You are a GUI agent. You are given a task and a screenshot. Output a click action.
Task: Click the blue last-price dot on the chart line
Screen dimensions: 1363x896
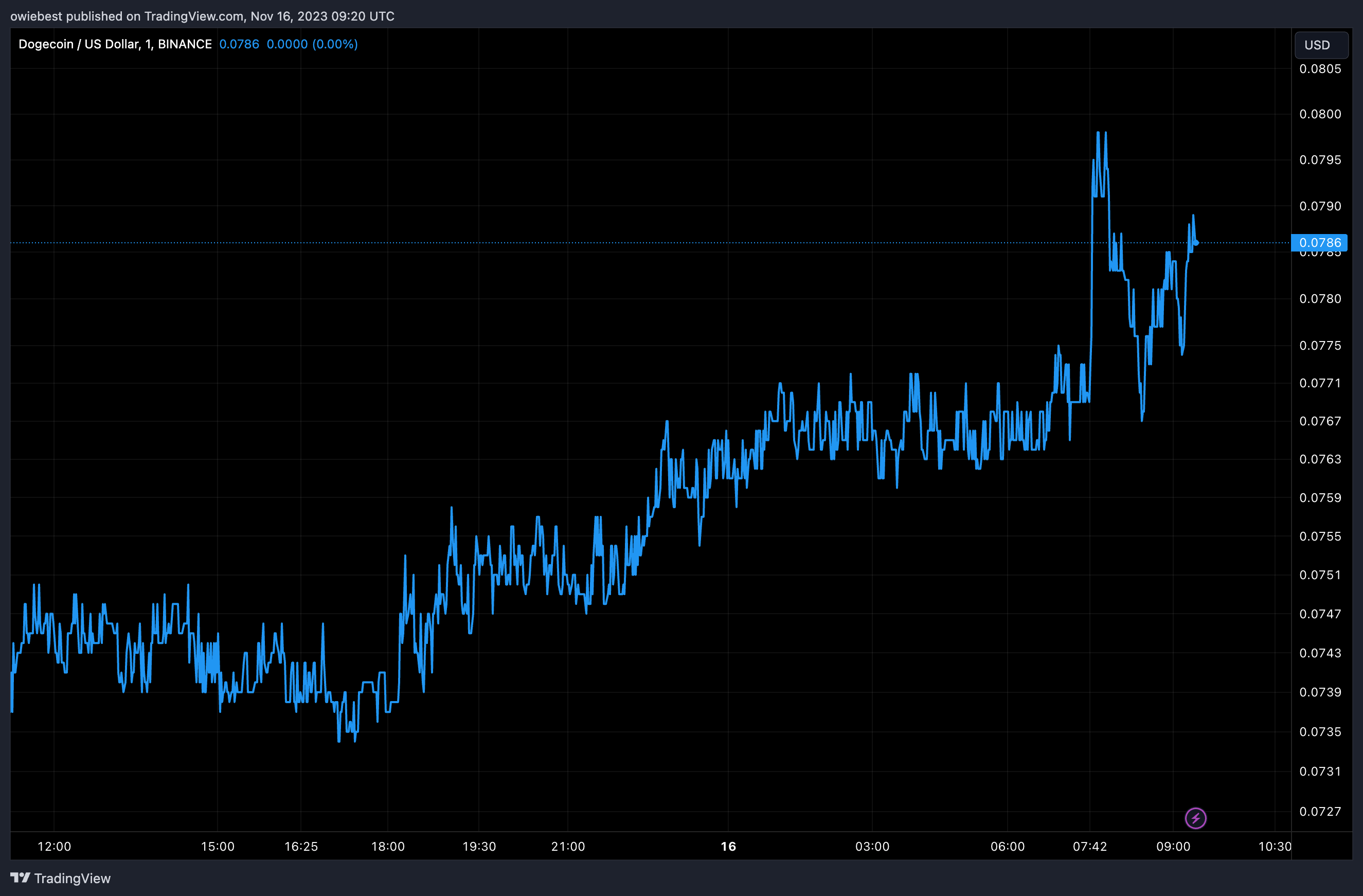click(1196, 243)
